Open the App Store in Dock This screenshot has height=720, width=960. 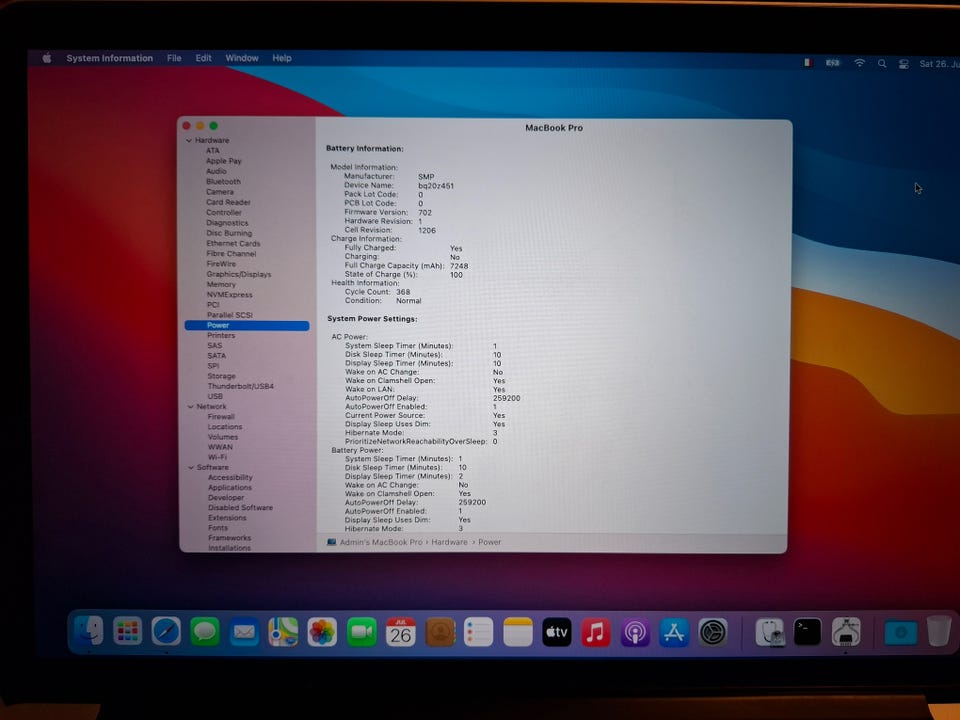pos(673,632)
